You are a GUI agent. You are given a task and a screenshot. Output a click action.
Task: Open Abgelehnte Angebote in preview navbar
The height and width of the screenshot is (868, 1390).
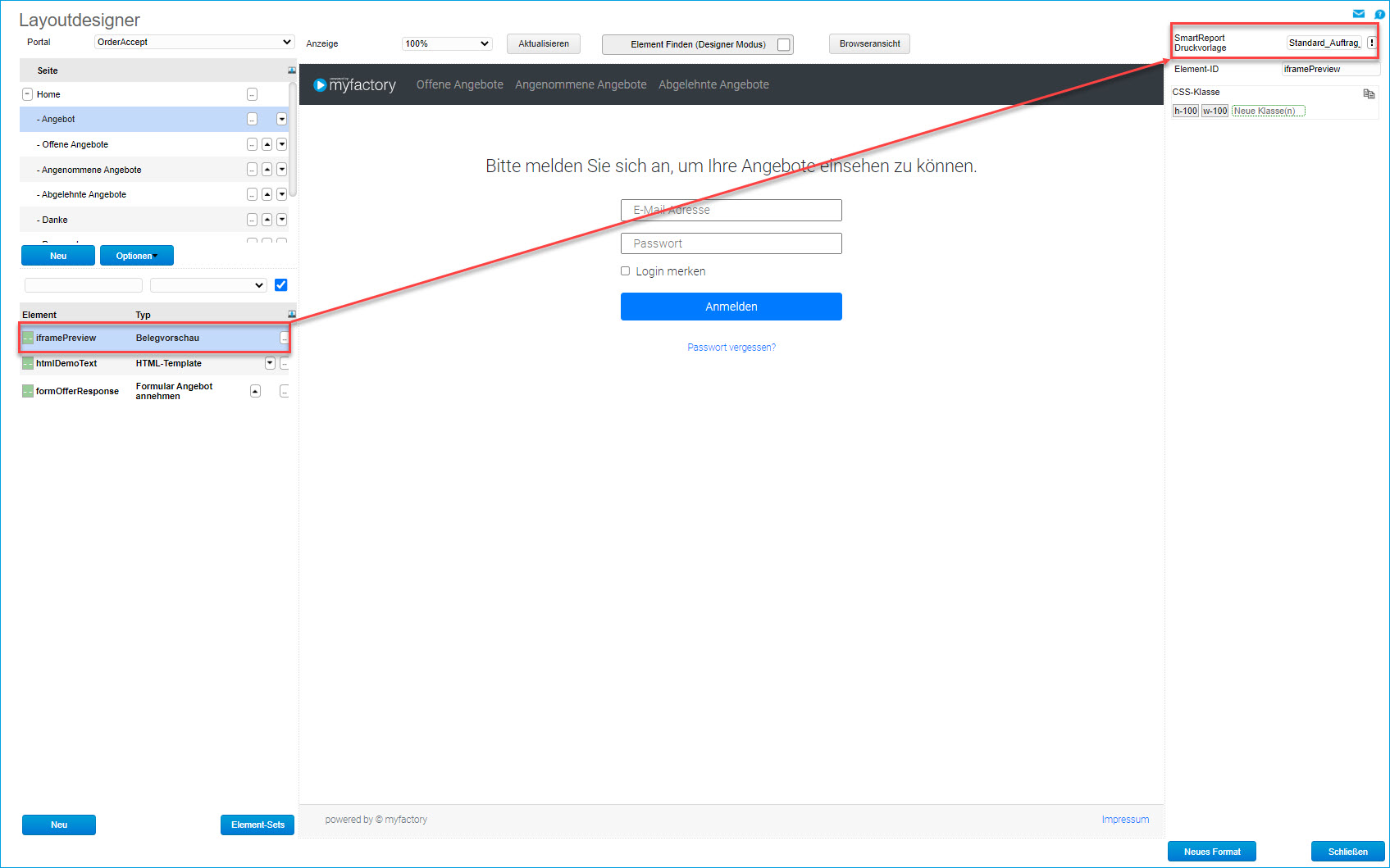(x=713, y=84)
